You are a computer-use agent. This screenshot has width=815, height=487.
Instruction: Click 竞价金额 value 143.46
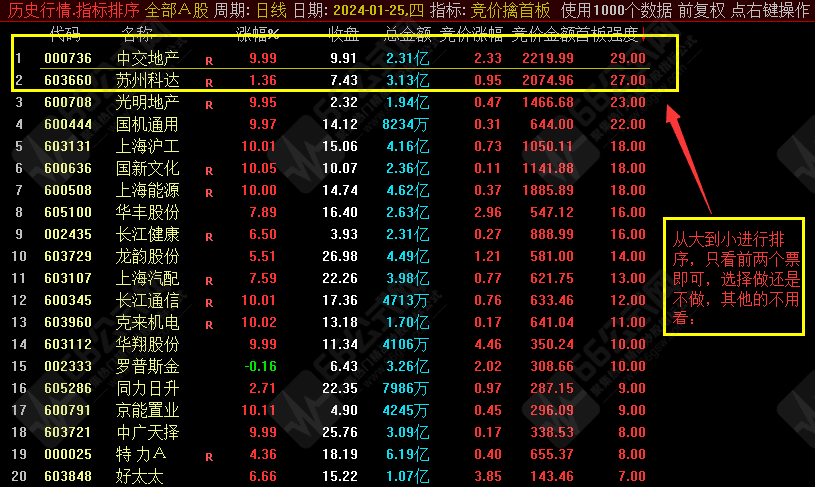(x=552, y=476)
